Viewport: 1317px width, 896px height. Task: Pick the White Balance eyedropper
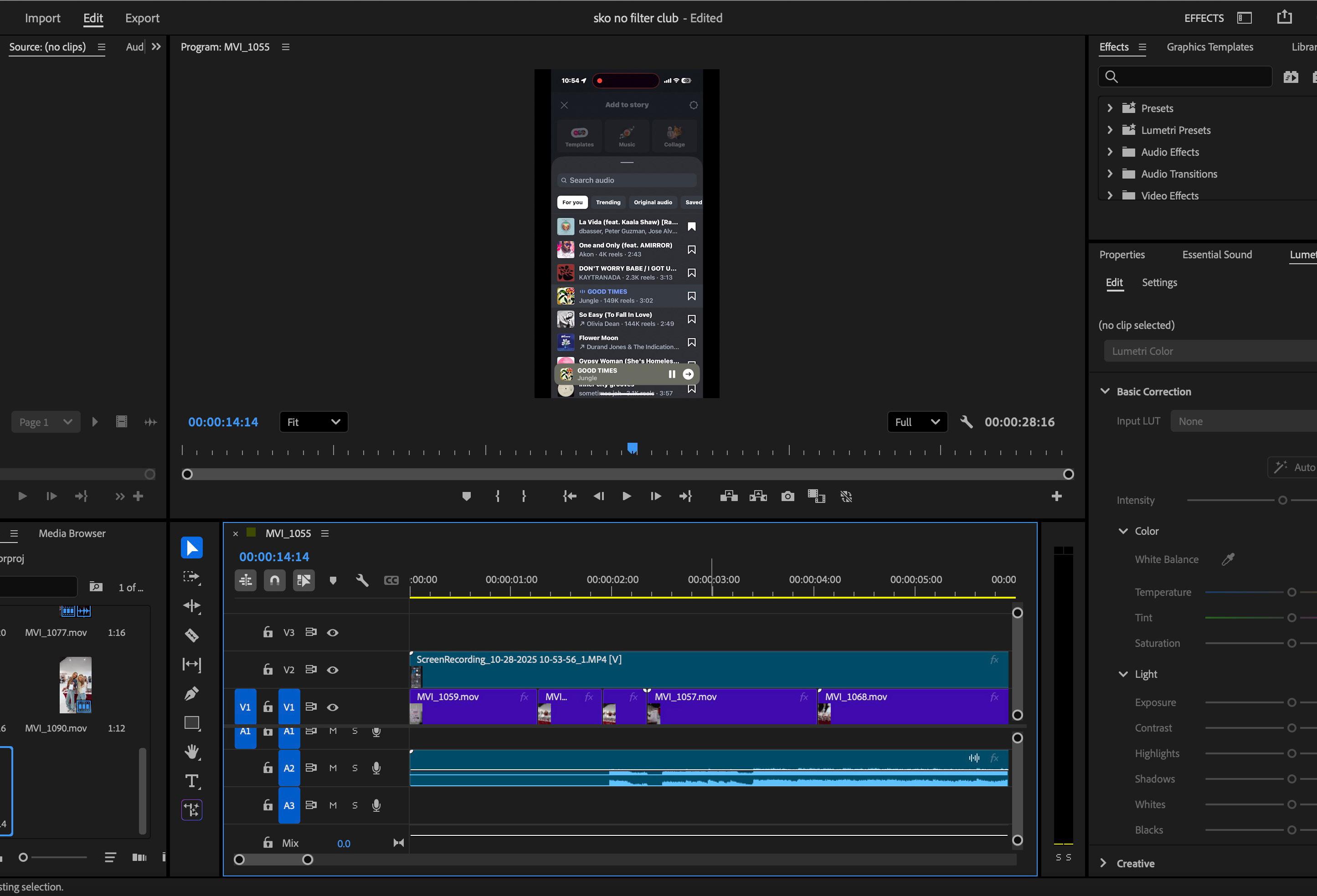click(1228, 559)
